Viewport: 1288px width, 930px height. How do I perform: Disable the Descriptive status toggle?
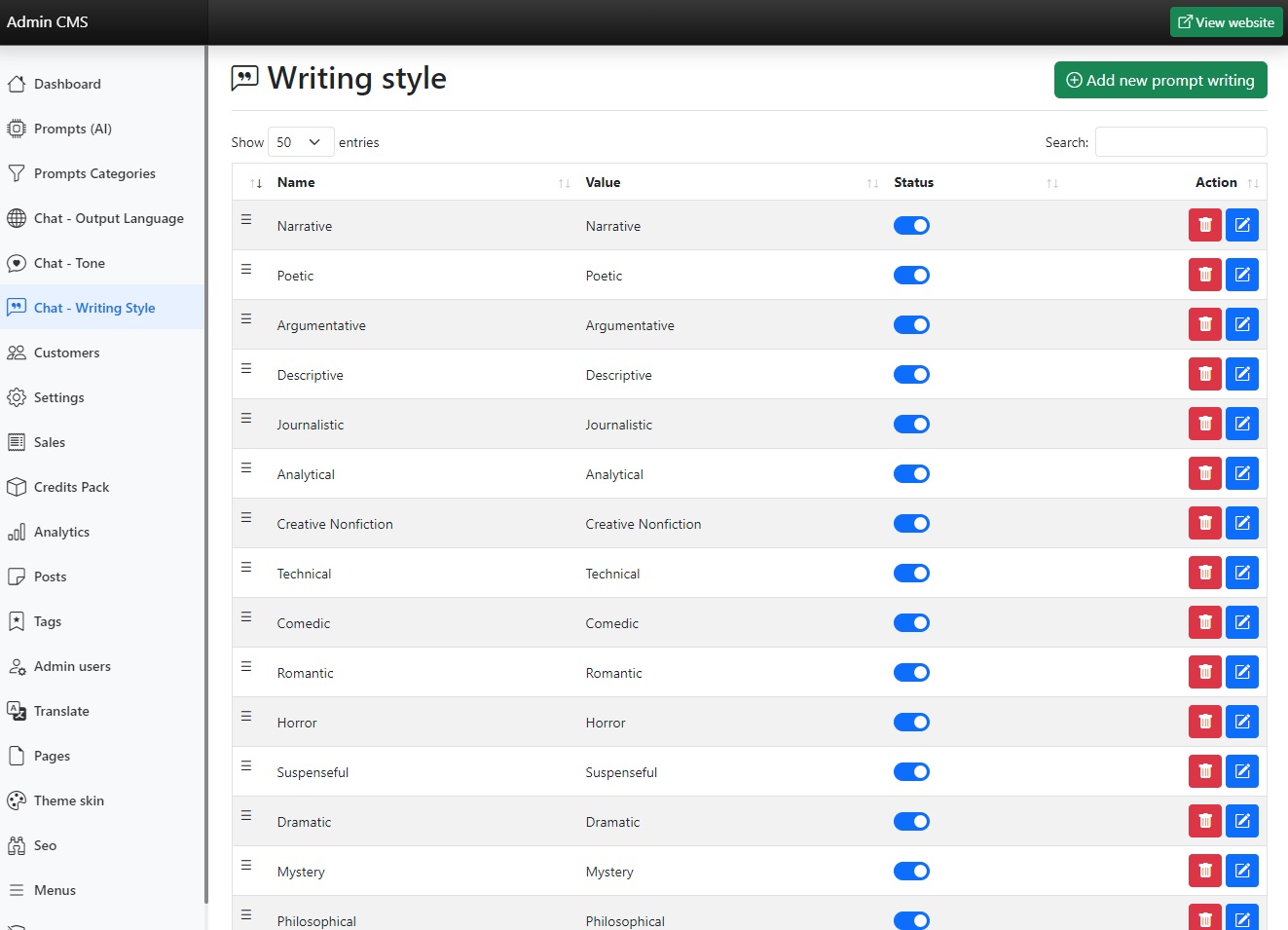(x=911, y=375)
